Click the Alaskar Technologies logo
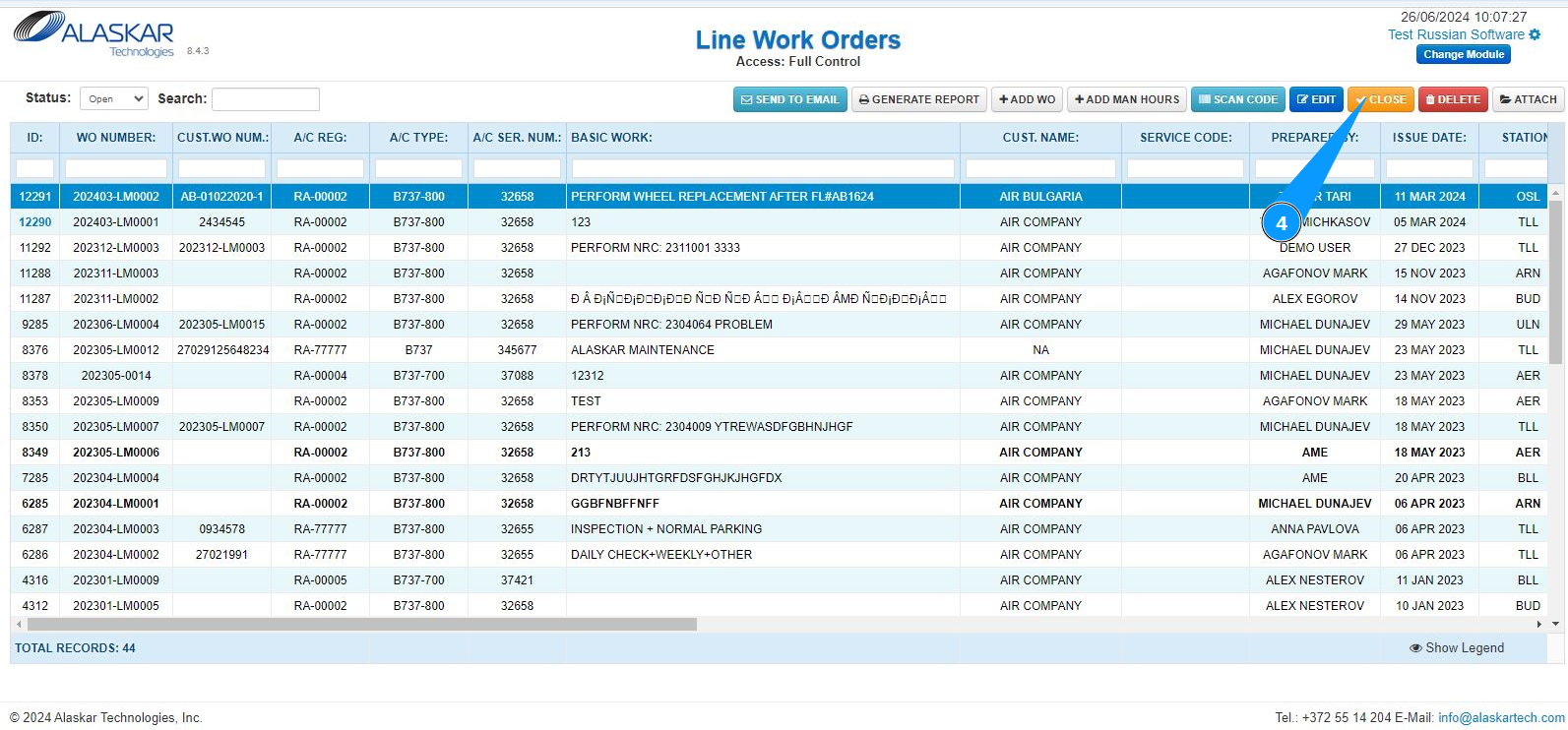The width and height of the screenshot is (1568, 730). coord(94,34)
